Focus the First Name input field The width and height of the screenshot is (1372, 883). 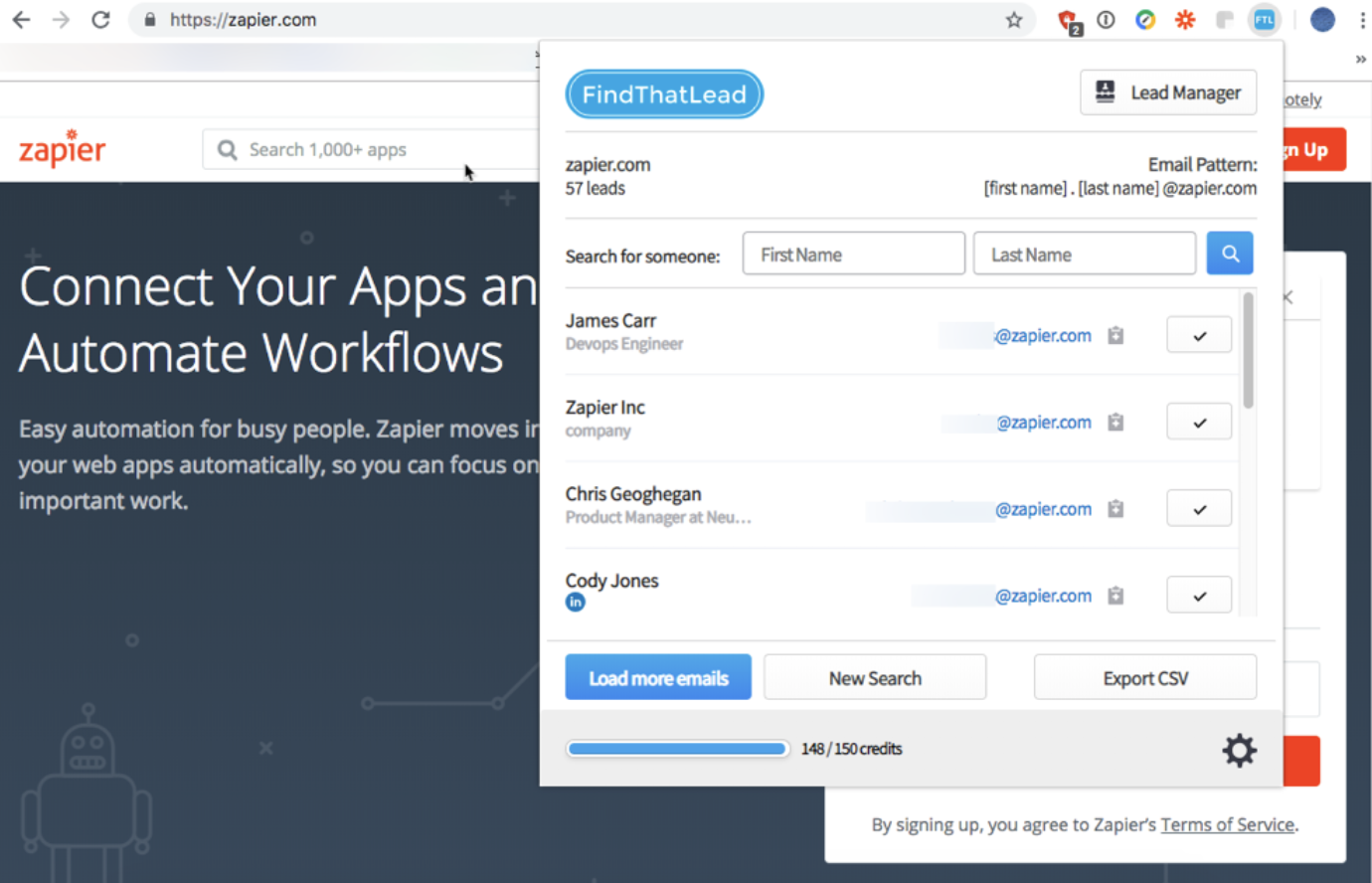click(x=853, y=255)
